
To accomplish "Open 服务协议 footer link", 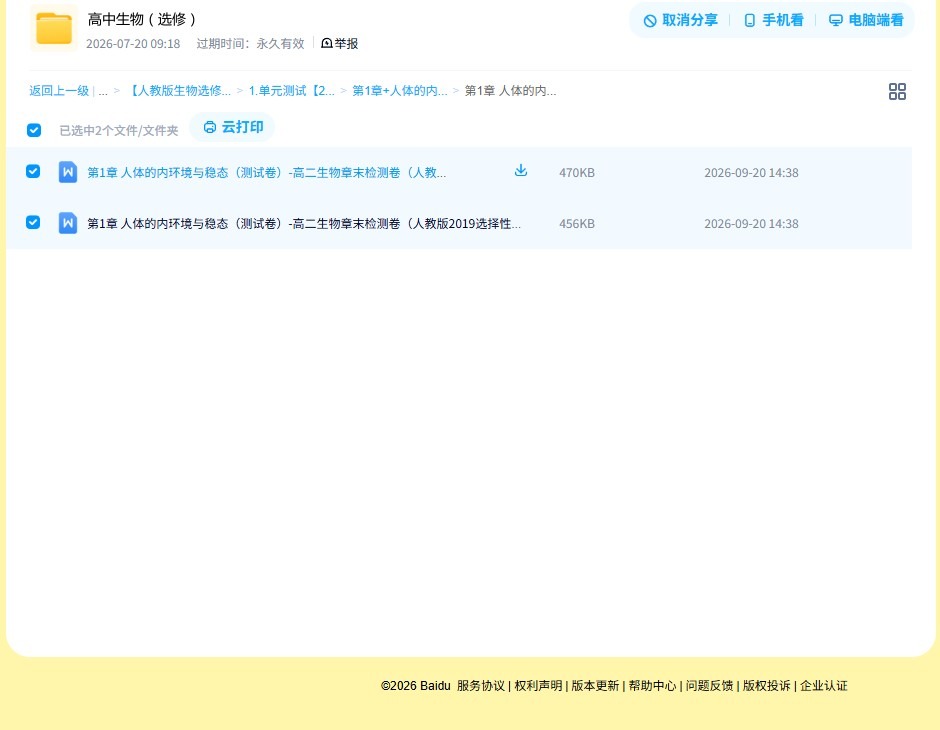I will click(481, 686).
